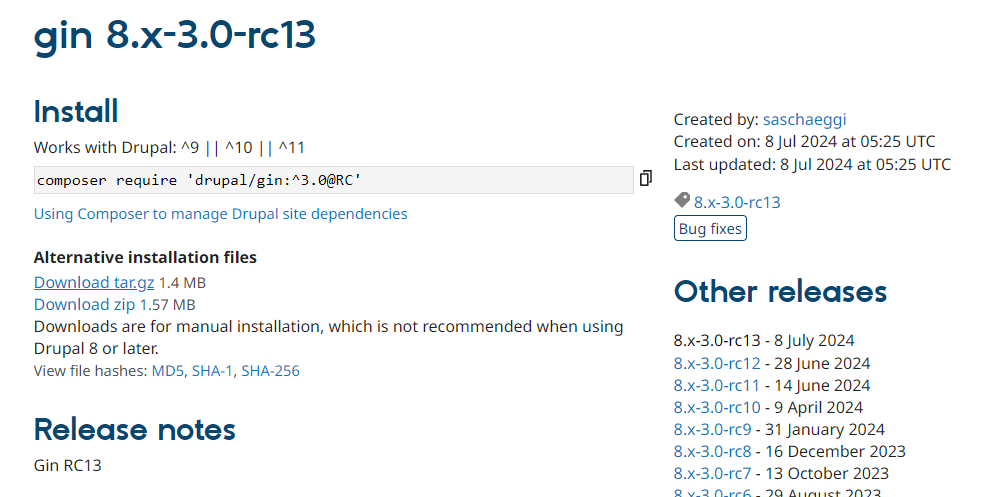View the MD5 file hash
This screenshot has height=497, width=982.
(x=167, y=371)
